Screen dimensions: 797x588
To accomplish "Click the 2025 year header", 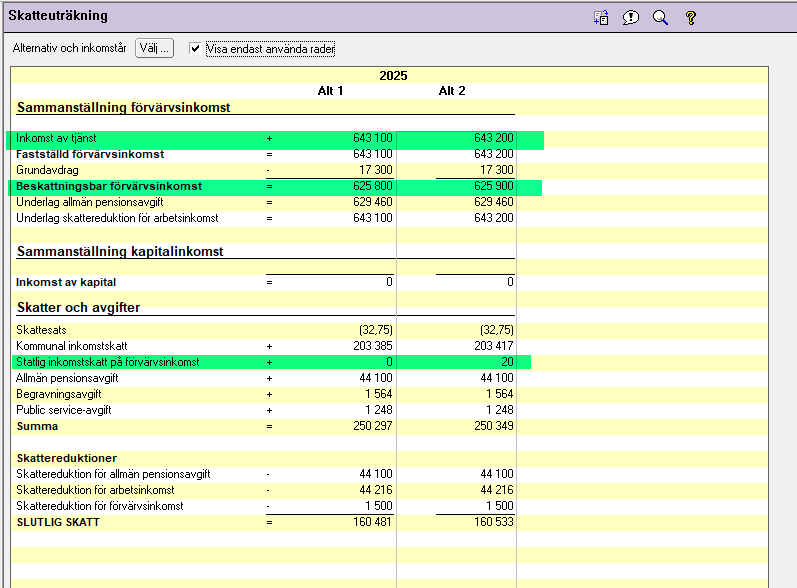I will 393,76.
